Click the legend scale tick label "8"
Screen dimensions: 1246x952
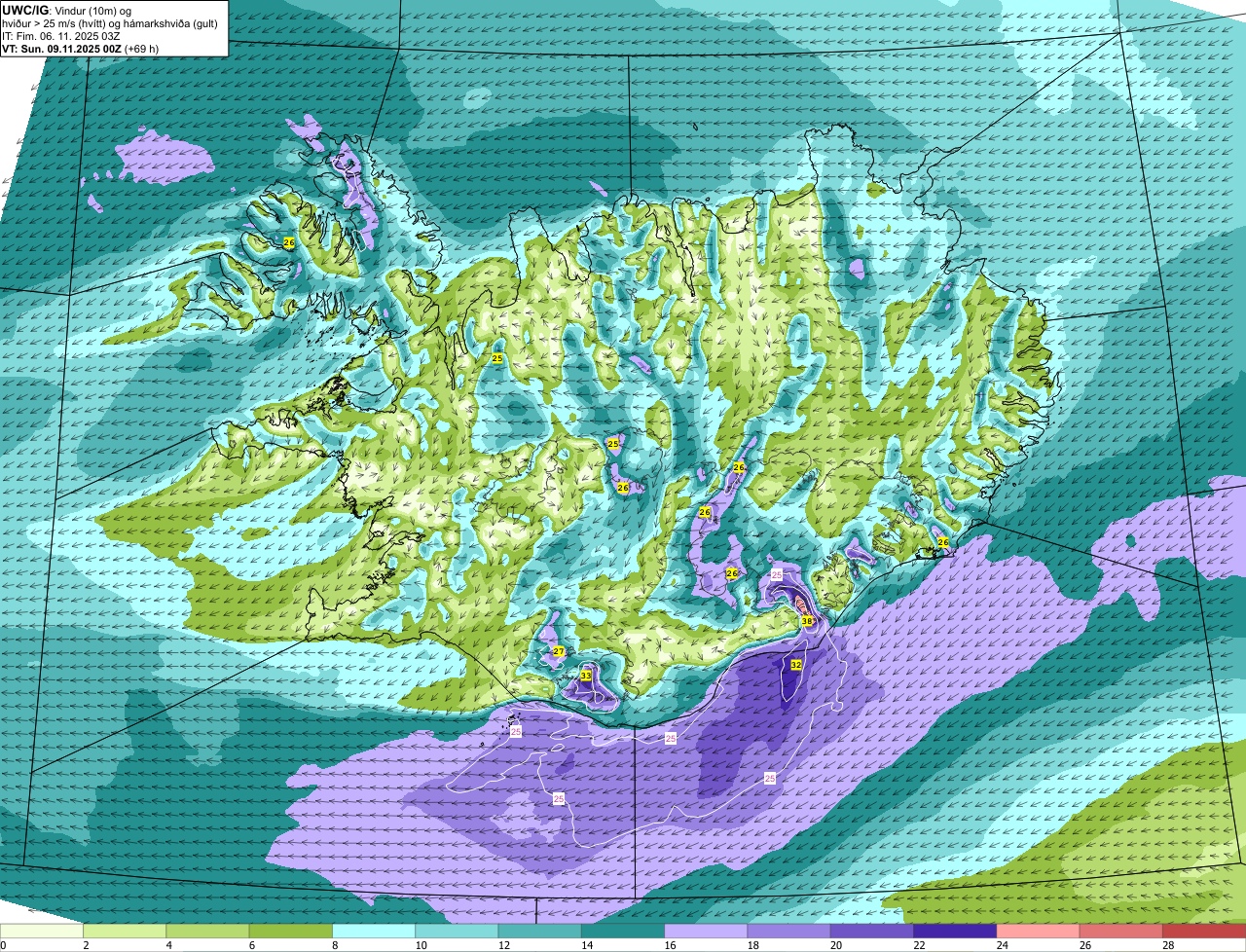click(333, 945)
